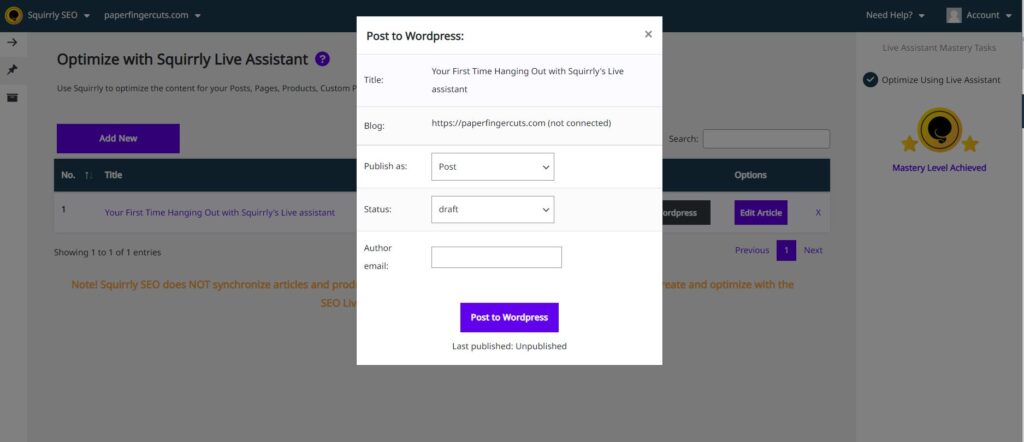The height and width of the screenshot is (442, 1024).
Task: Toggle the Optimize Using Live Assistant checkmark
Action: click(x=870, y=80)
